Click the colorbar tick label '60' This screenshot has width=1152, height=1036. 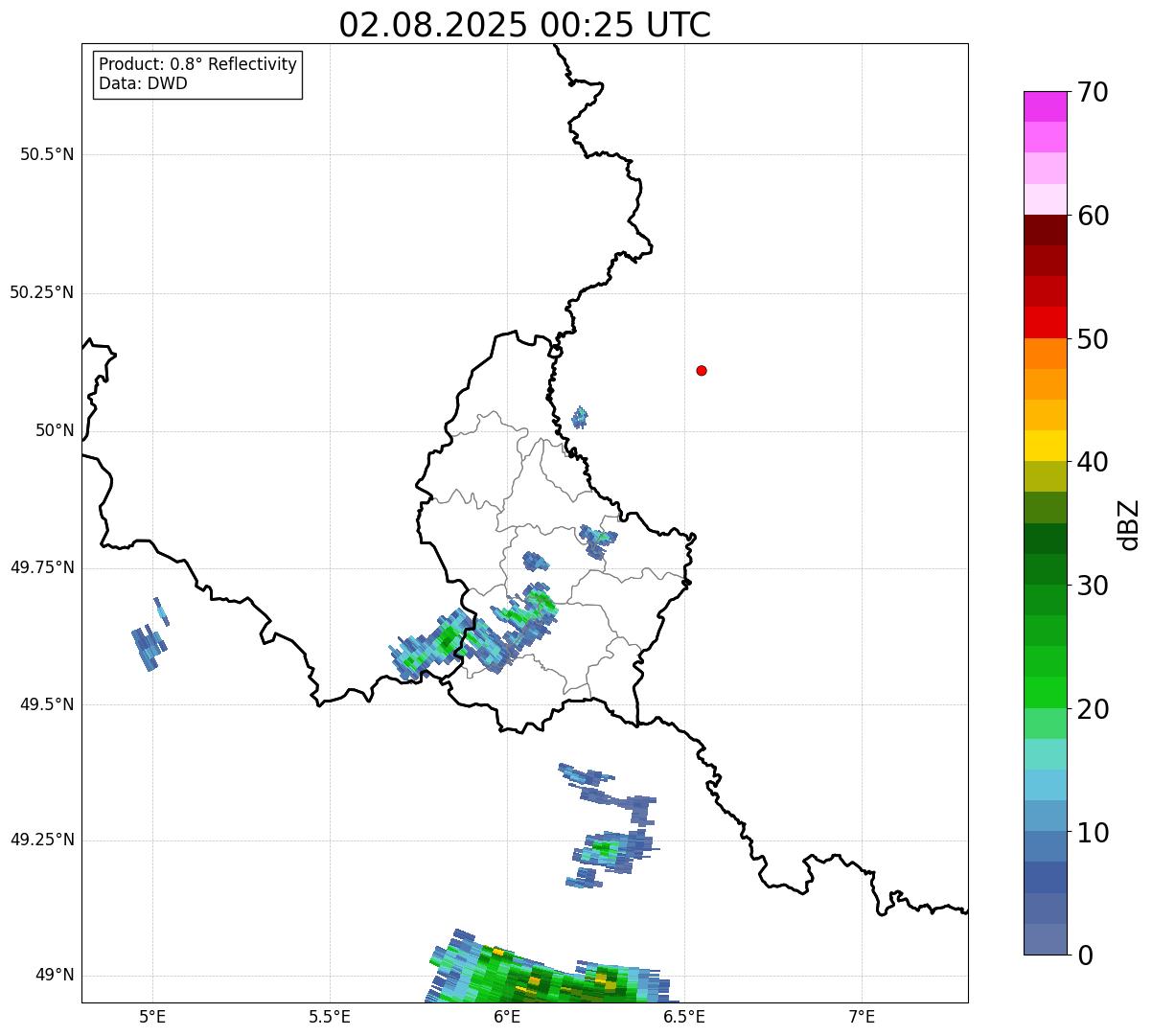pyautogui.click(x=1093, y=216)
